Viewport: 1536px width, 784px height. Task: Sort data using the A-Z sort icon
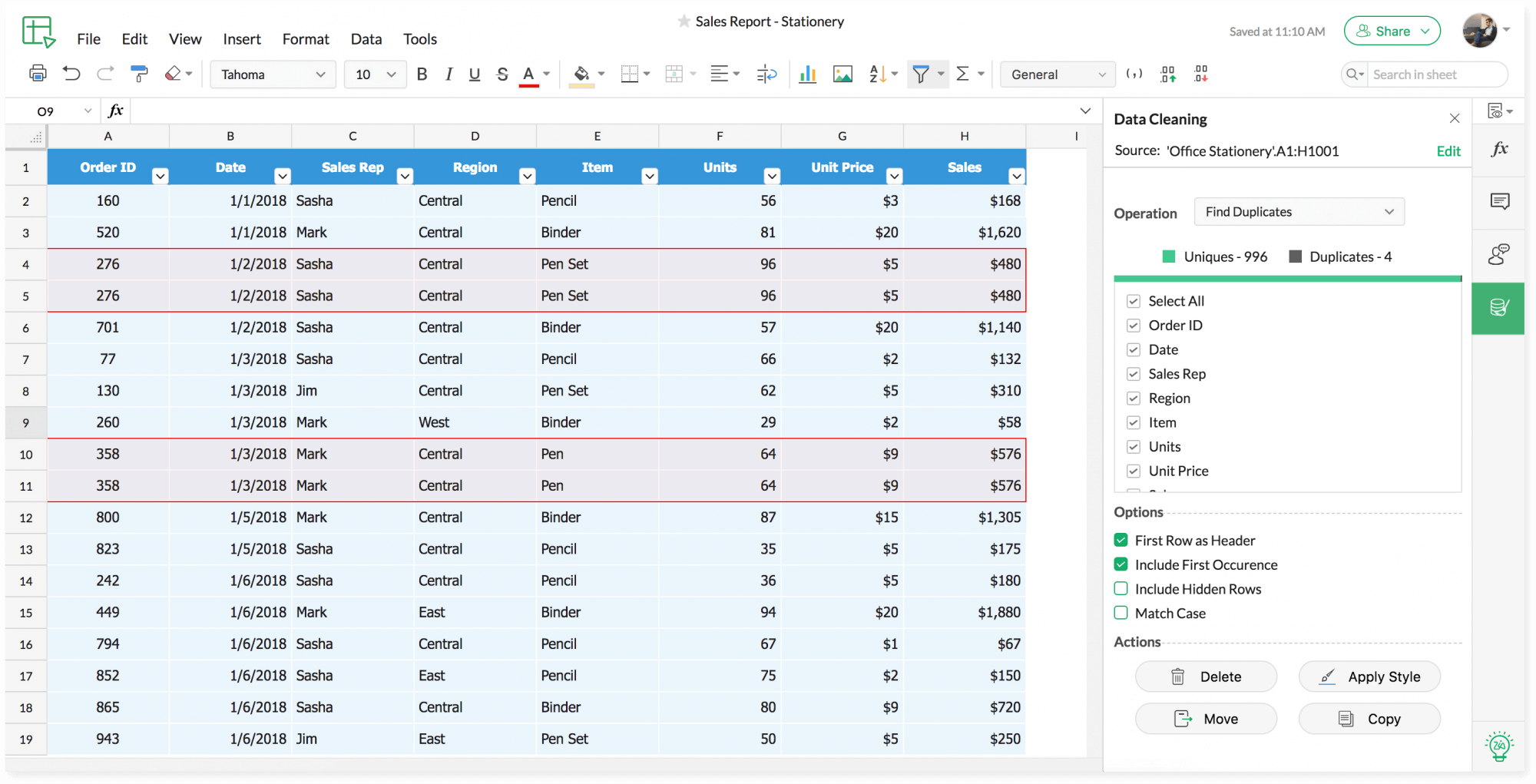tap(878, 74)
